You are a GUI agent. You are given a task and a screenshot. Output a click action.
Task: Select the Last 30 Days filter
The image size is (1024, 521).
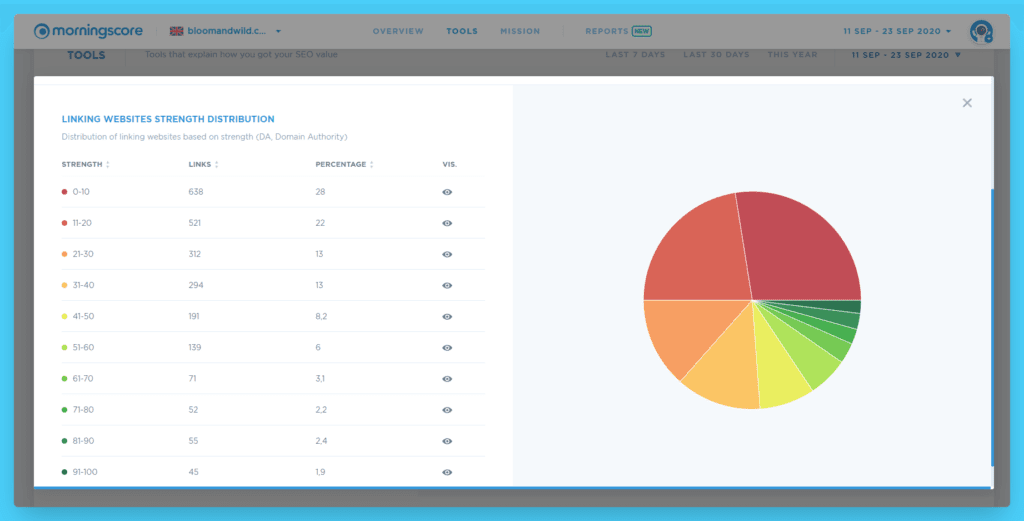(x=716, y=55)
